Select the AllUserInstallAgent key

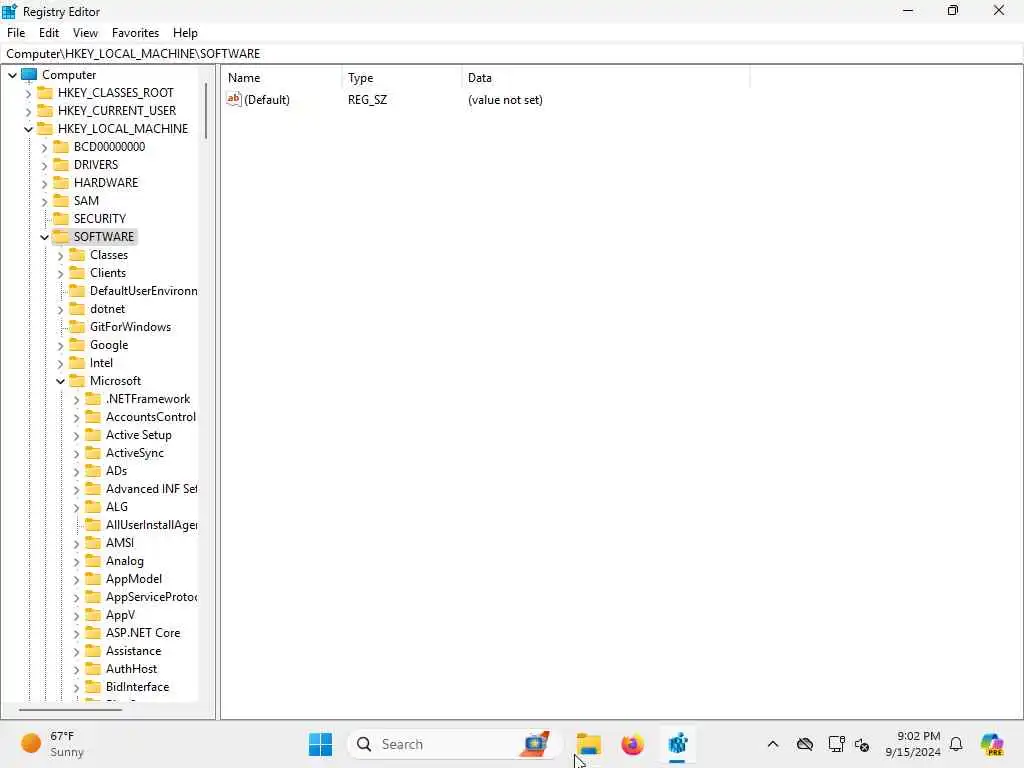pos(152,524)
